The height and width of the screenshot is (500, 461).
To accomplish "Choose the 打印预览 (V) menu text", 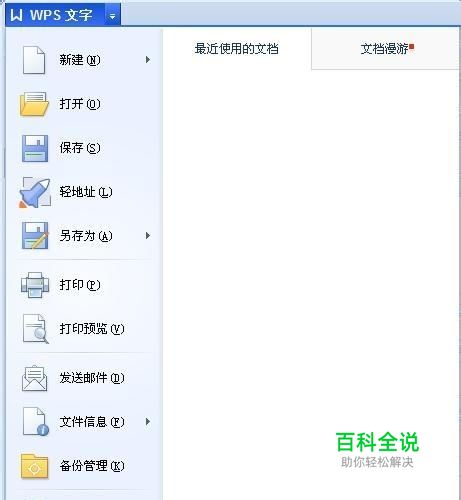I will click(x=92, y=329).
